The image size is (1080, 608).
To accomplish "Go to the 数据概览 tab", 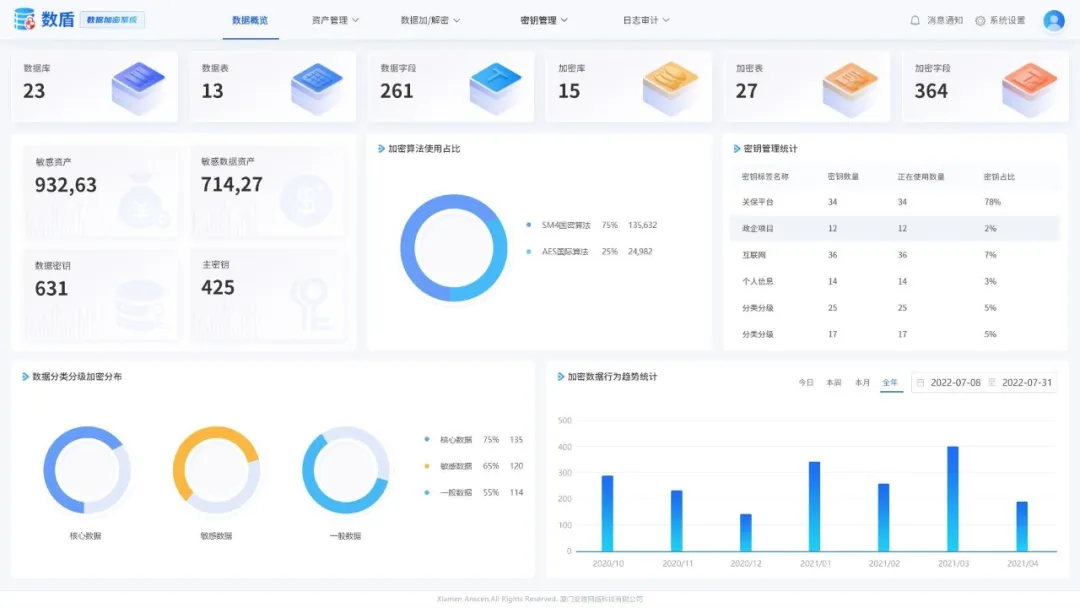I will pos(250,20).
